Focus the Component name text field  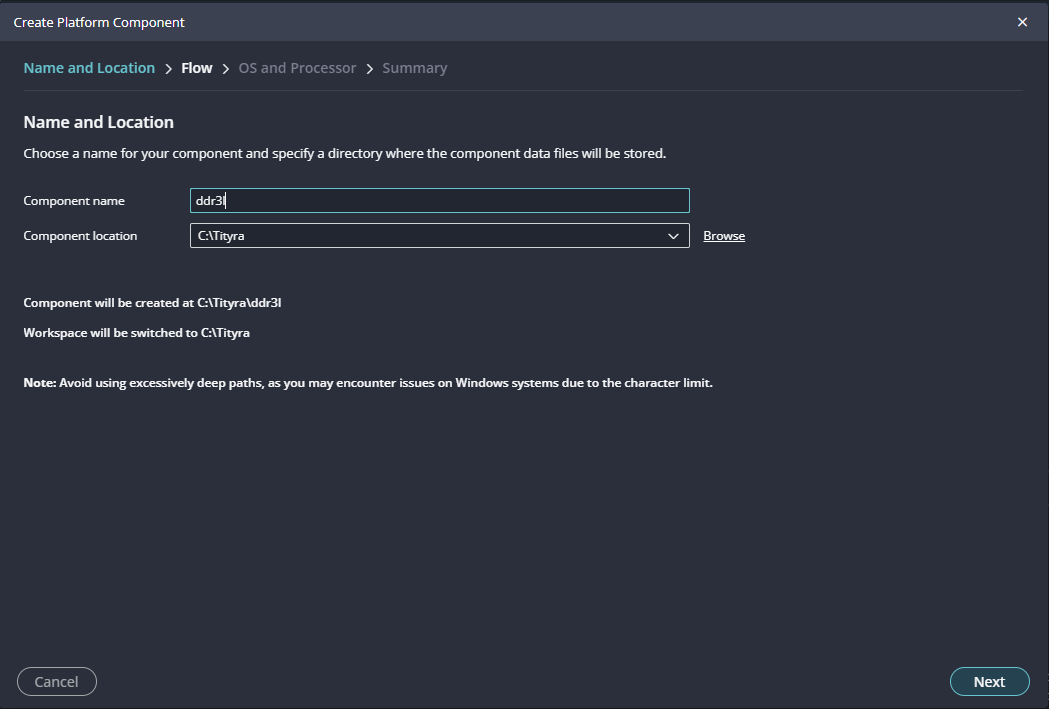(439, 201)
